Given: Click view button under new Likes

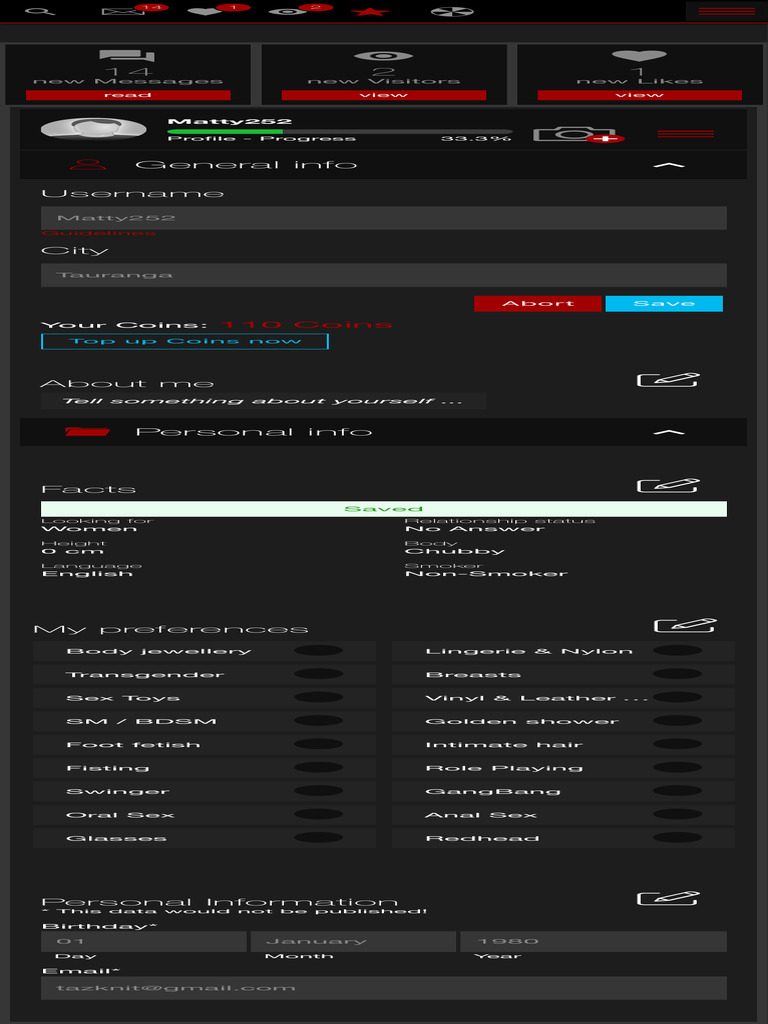Looking at the screenshot, I should [x=640, y=95].
